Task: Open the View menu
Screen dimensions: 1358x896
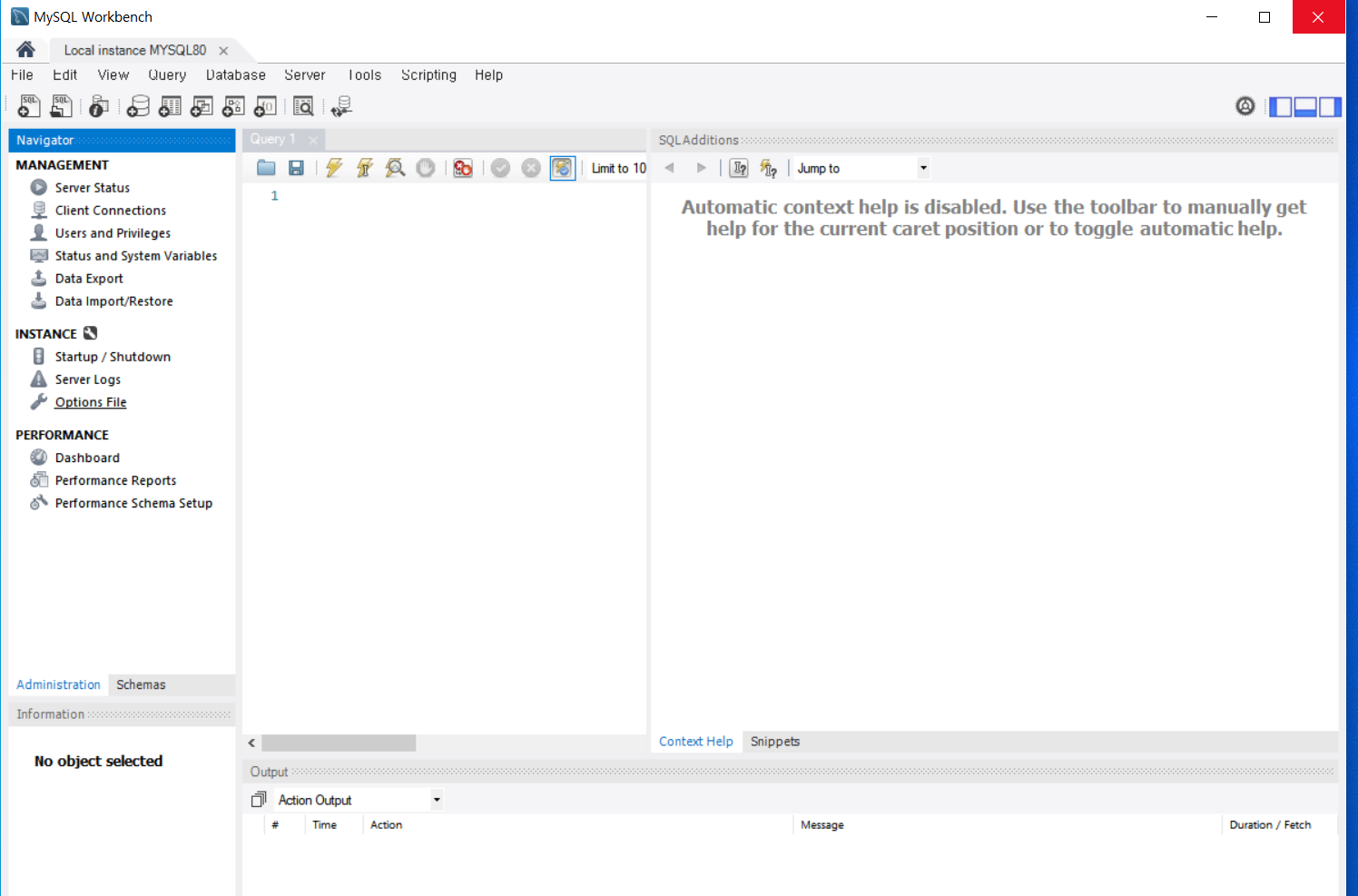Action: pyautogui.click(x=113, y=75)
